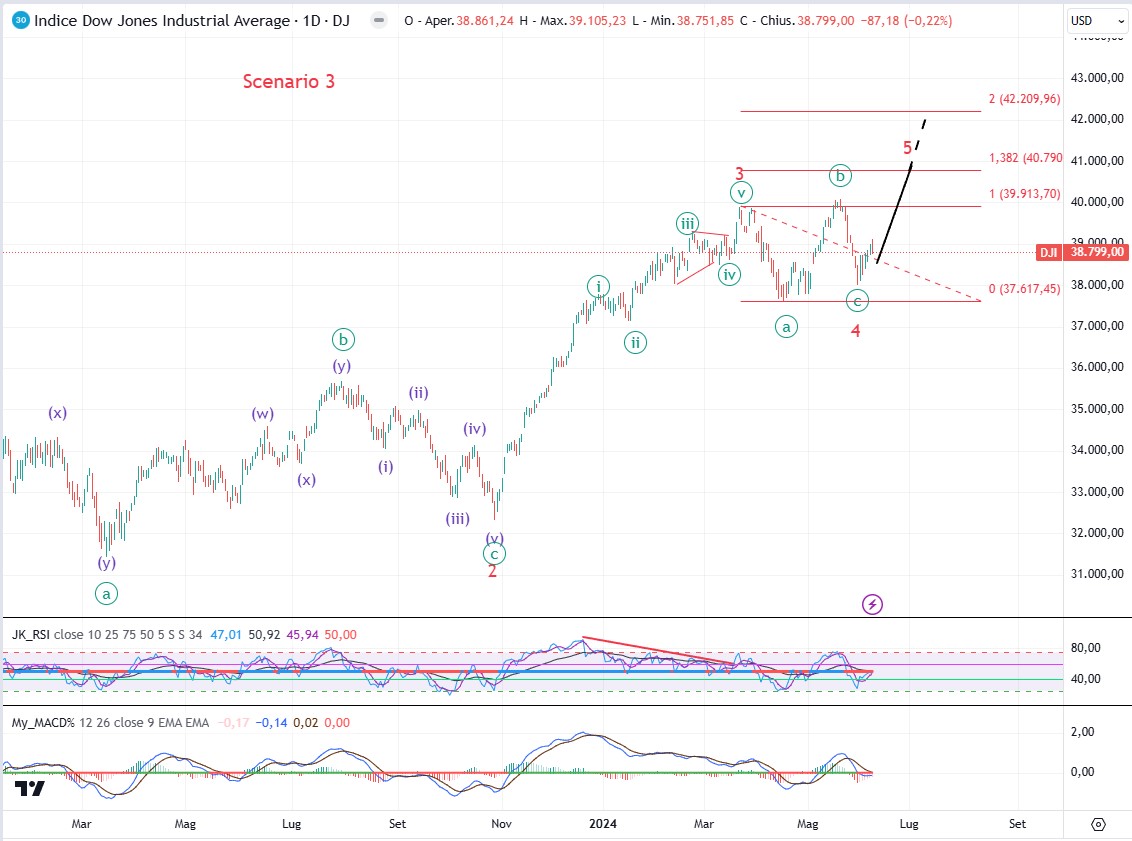Image resolution: width=1132 pixels, height=841 pixels.
Task: Select the purple '(ii)' wave label
Action: point(419,393)
